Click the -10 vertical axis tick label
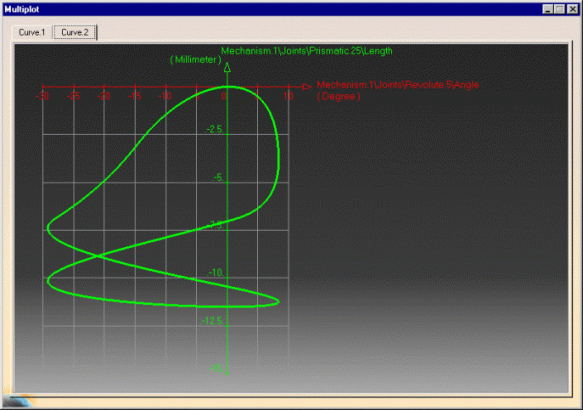583x410 pixels. click(216, 272)
